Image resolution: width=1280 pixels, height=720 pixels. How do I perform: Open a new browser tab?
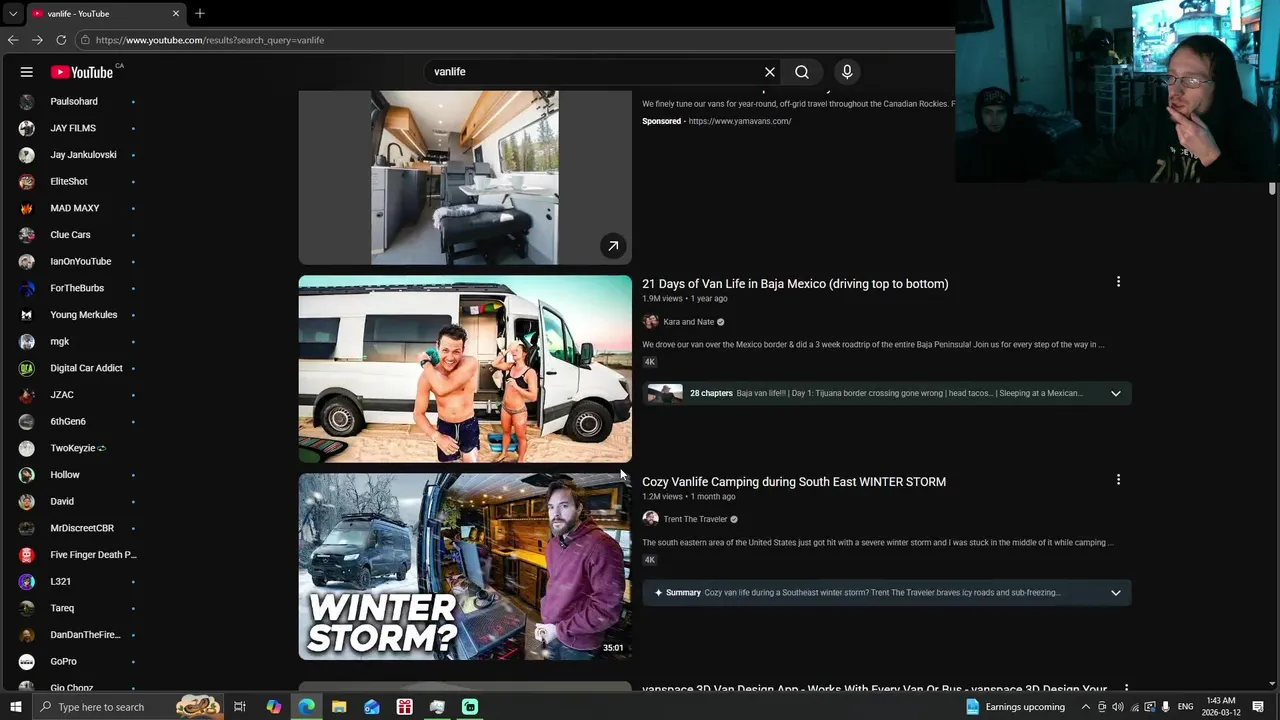point(200,13)
